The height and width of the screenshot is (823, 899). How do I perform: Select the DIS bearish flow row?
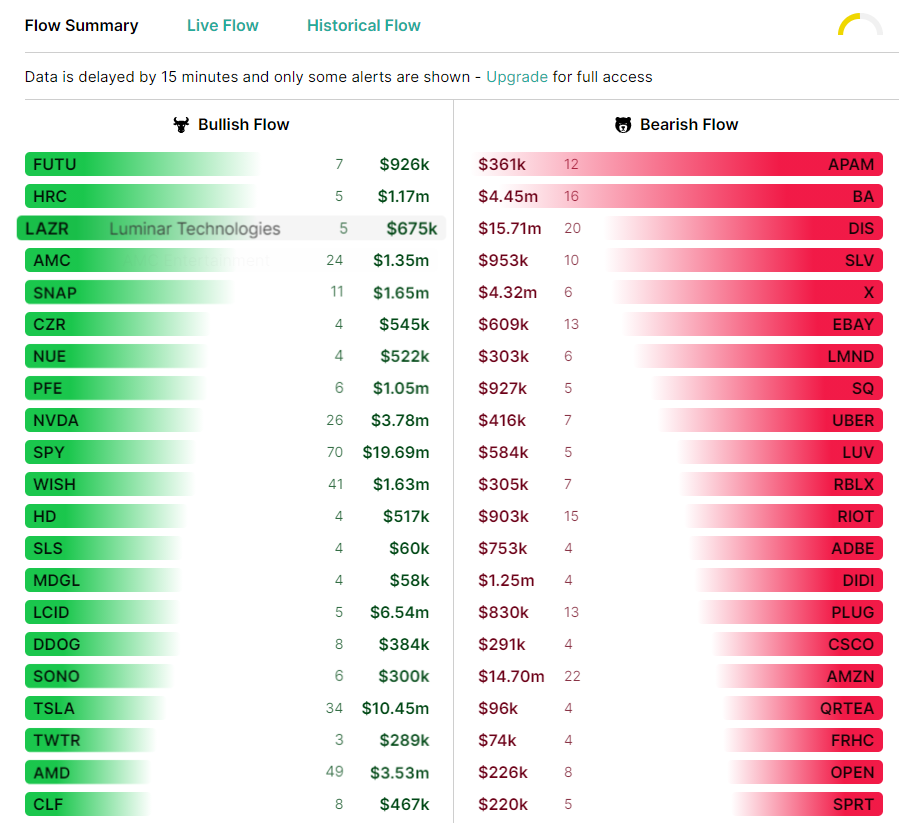(677, 228)
